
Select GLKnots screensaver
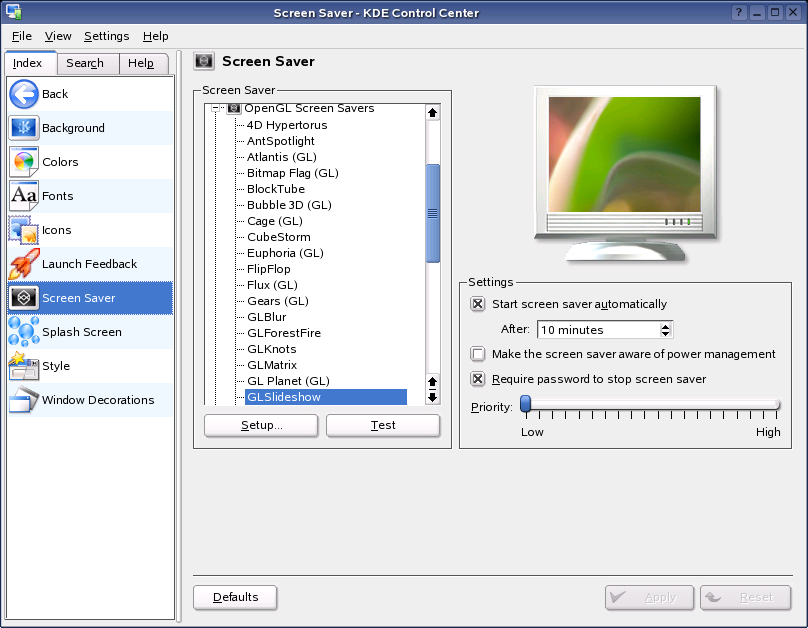coord(272,349)
